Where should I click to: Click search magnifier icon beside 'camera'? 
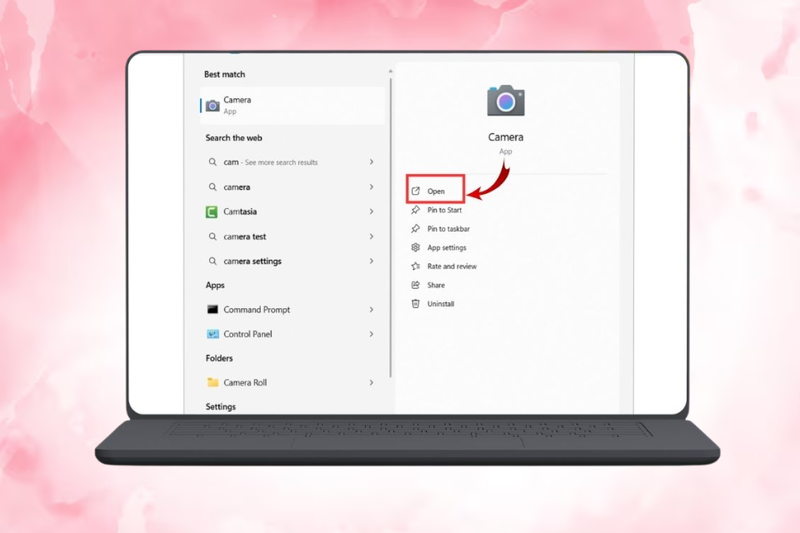213,187
